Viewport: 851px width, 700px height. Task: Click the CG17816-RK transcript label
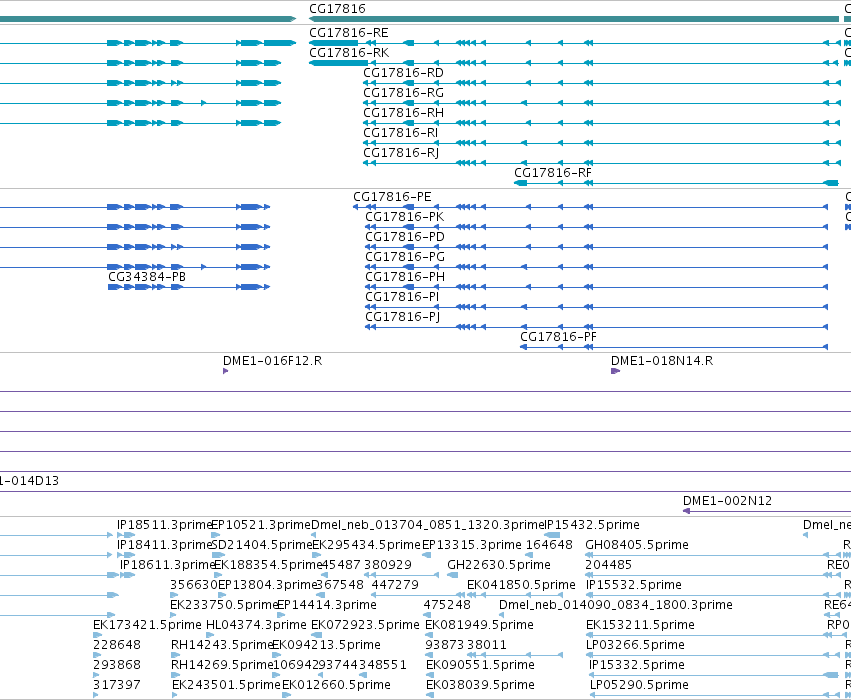point(349,53)
